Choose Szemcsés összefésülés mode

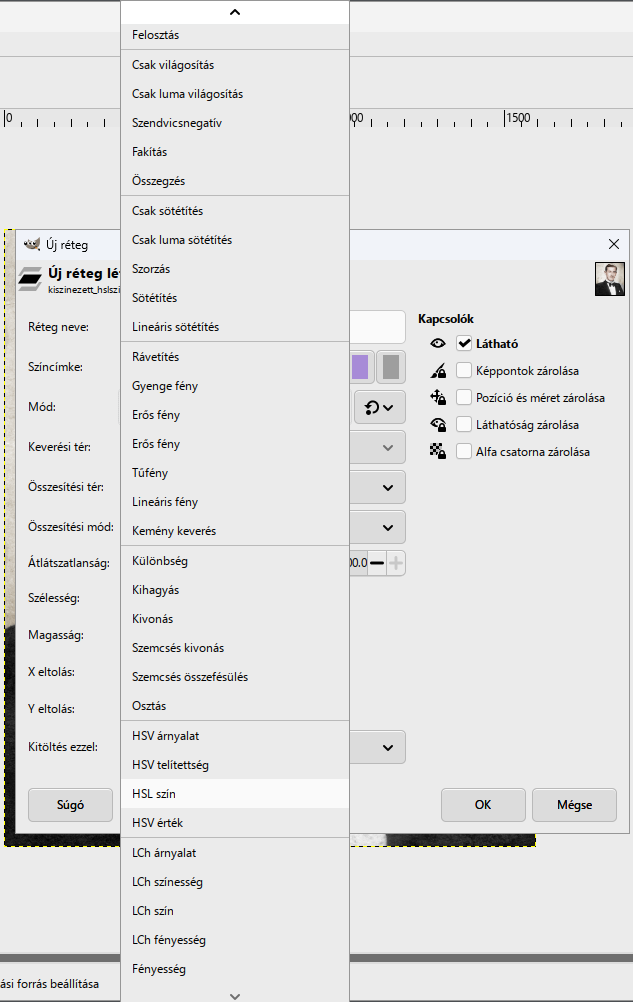(x=235, y=677)
